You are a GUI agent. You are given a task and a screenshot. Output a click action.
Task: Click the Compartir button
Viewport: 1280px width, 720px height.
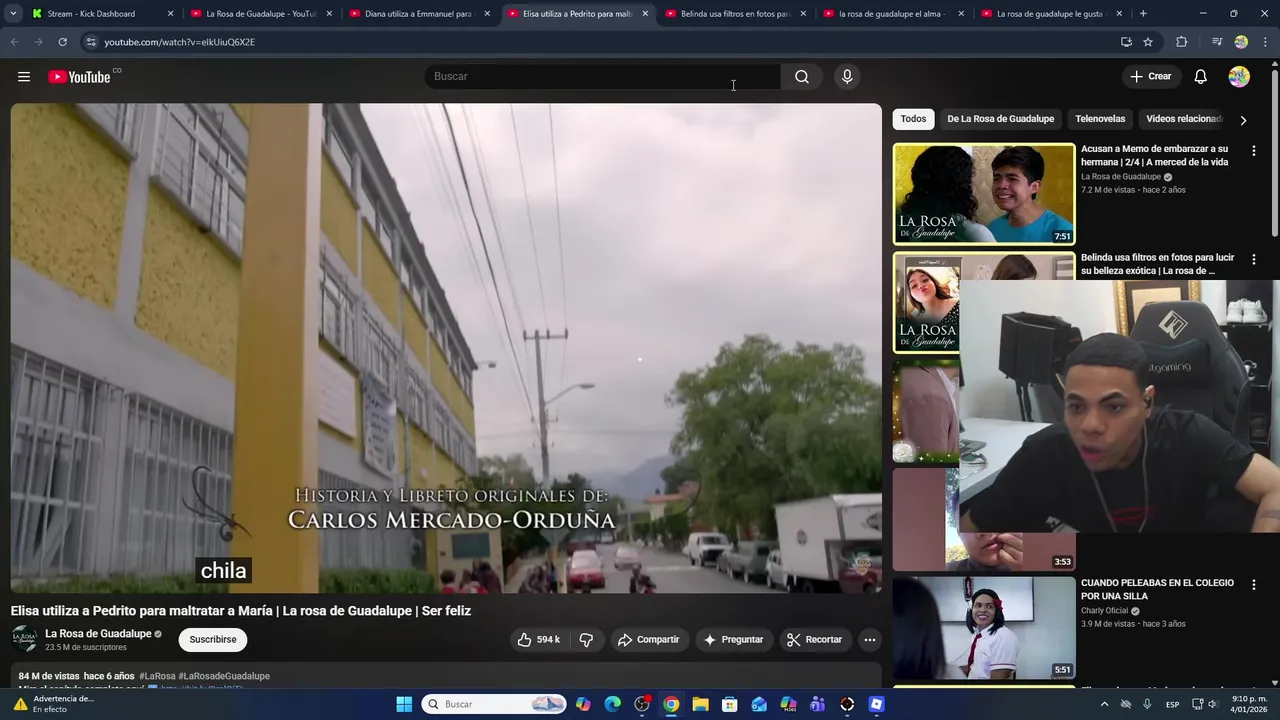(648, 640)
